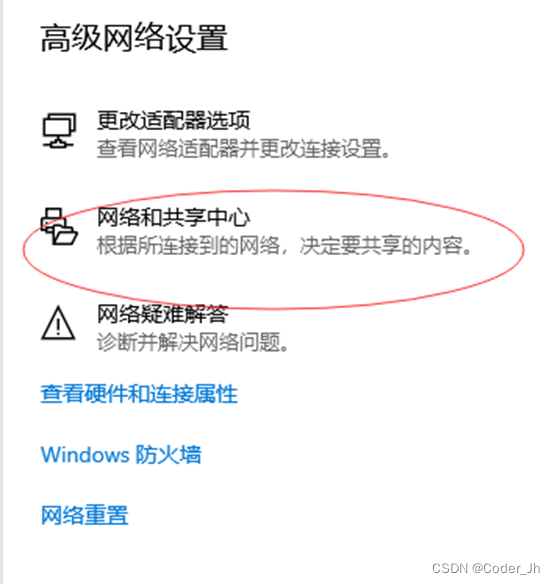Click the exclamation mark inside the triangle
Viewport: 555px width, 584px height.
click(58, 327)
